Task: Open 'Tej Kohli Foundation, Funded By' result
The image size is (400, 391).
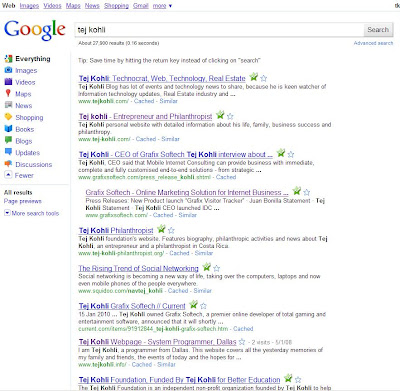Action: [180, 380]
